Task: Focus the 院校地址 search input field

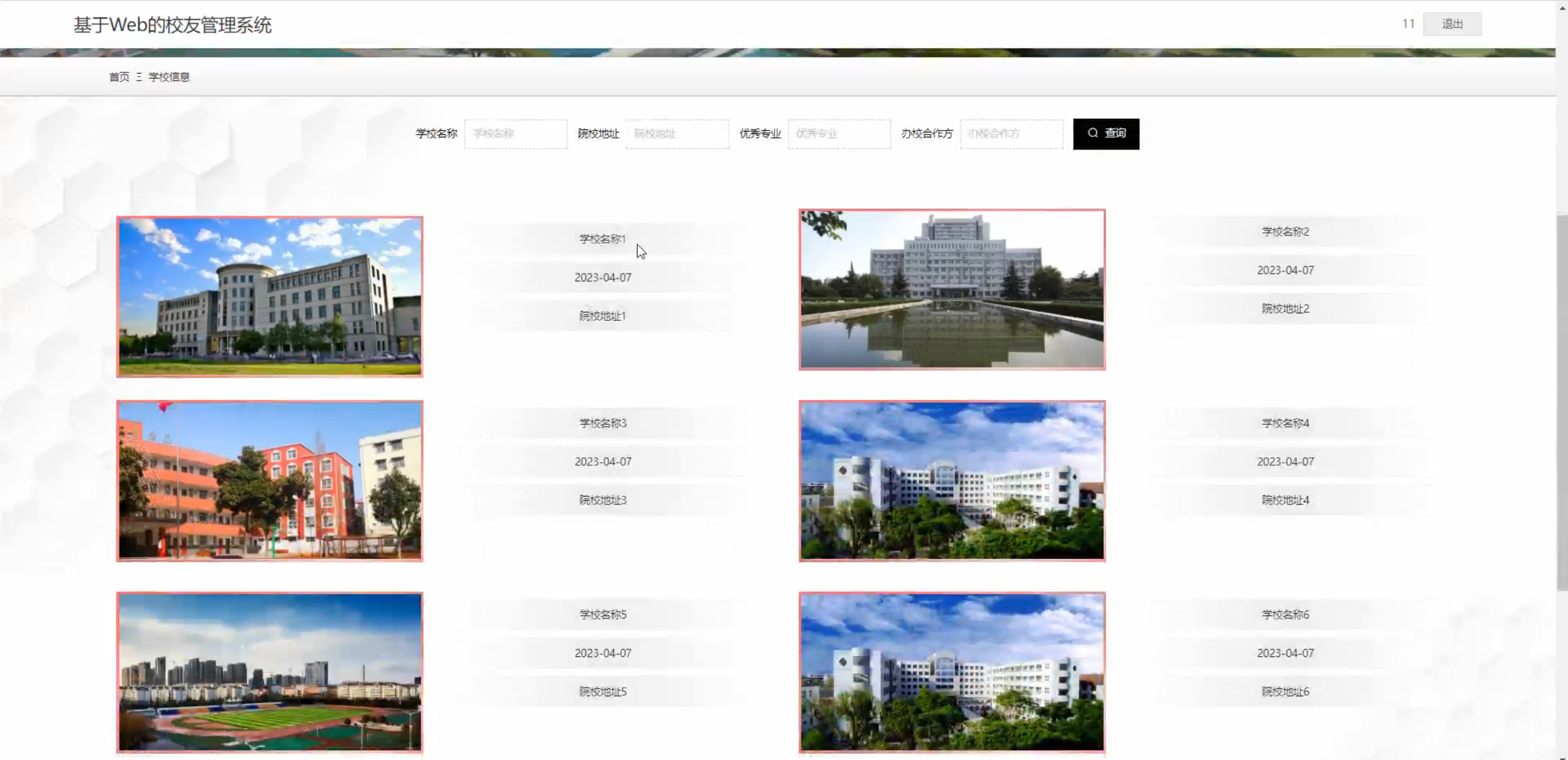Action: (677, 134)
